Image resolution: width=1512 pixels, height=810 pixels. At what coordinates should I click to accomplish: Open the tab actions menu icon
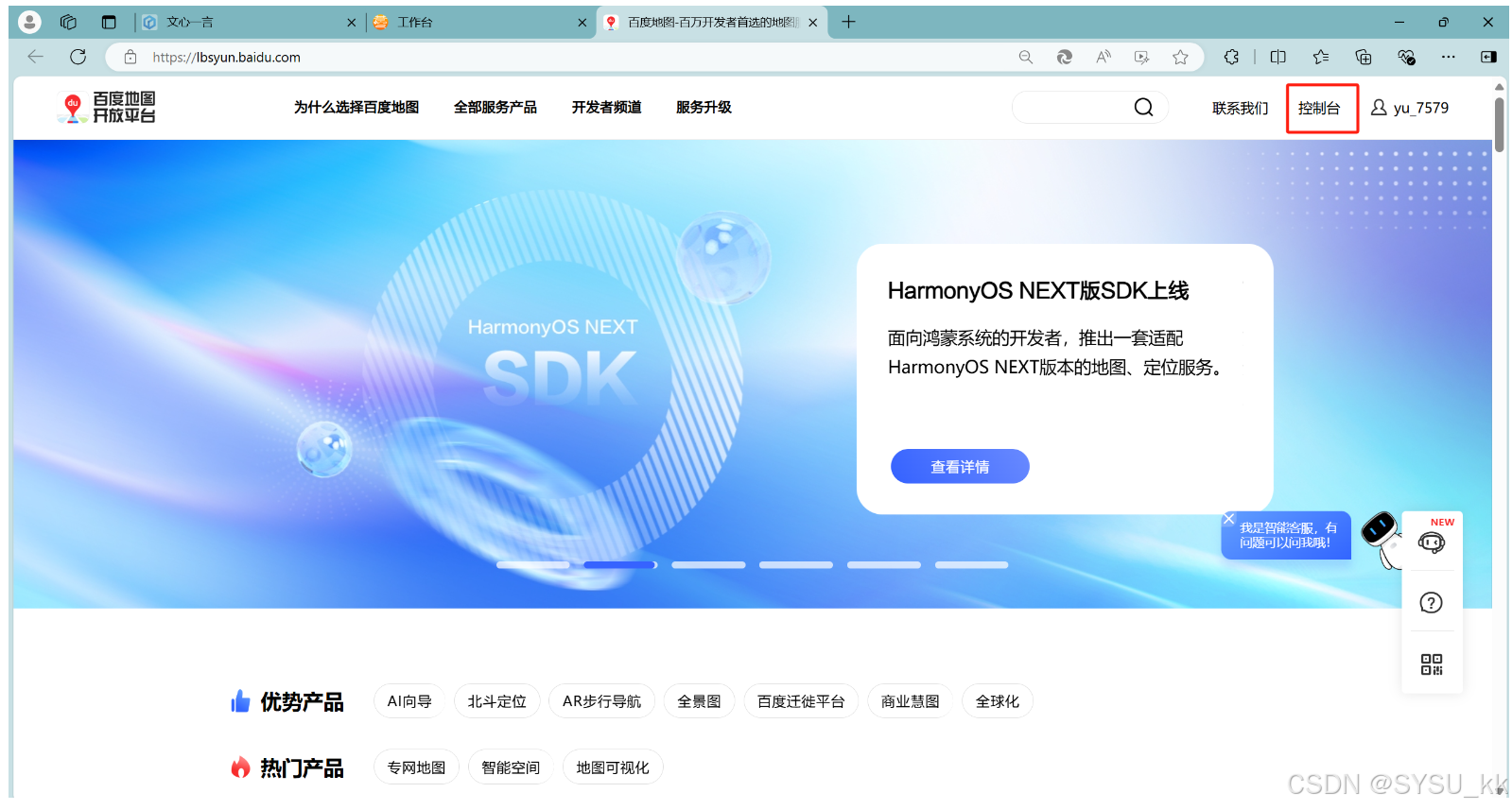point(109,22)
